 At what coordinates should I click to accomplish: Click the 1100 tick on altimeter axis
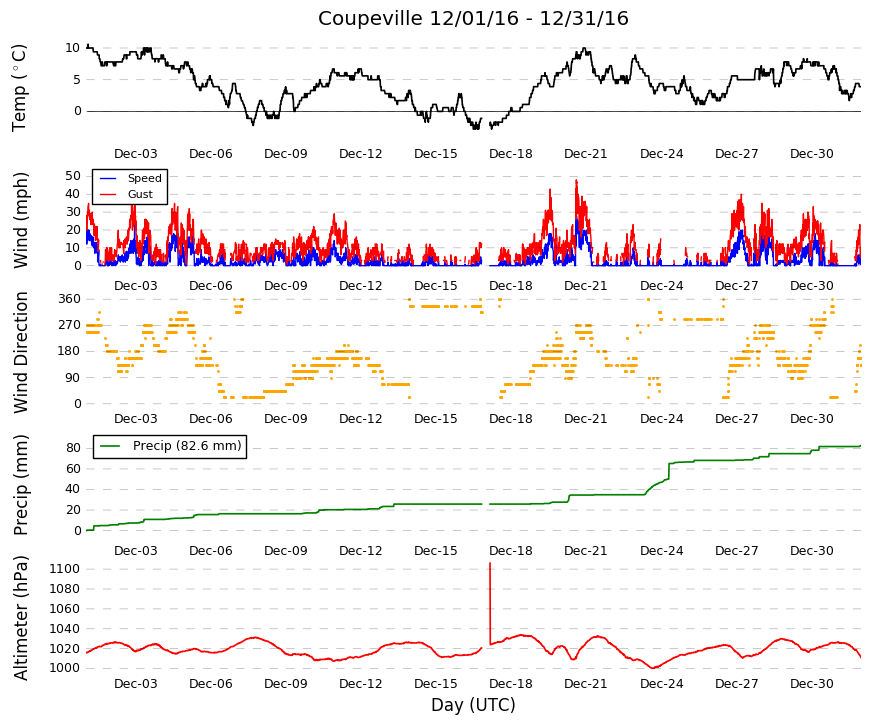pyautogui.click(x=64, y=569)
